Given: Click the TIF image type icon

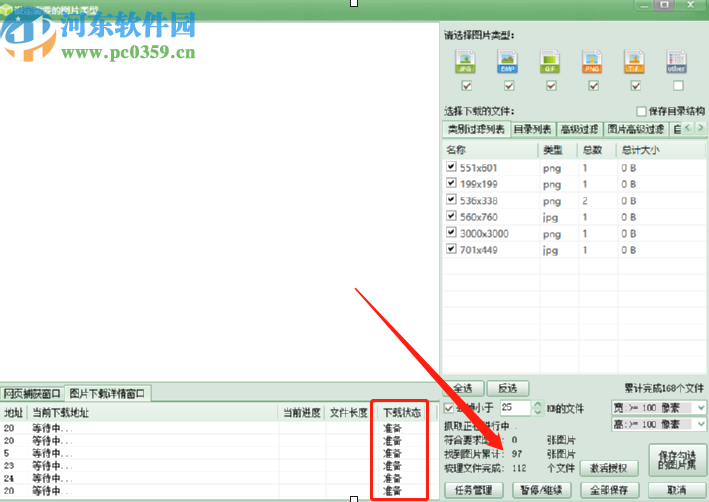Looking at the screenshot, I should (634, 62).
